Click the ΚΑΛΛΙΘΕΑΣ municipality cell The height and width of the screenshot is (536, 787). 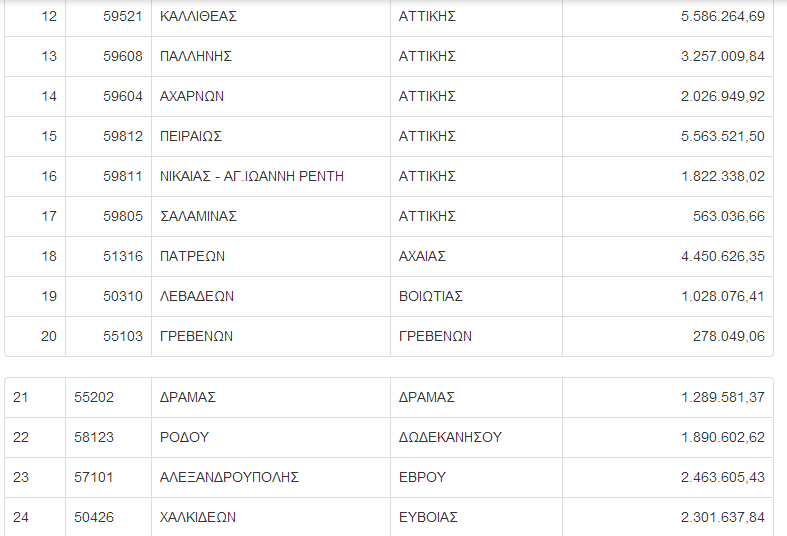coord(198,16)
